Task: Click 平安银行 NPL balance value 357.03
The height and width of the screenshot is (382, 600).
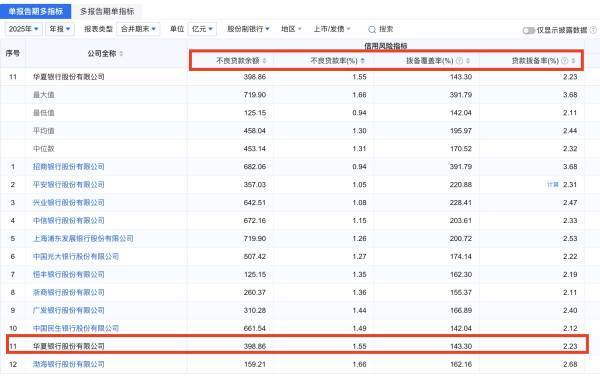Action: [x=255, y=185]
